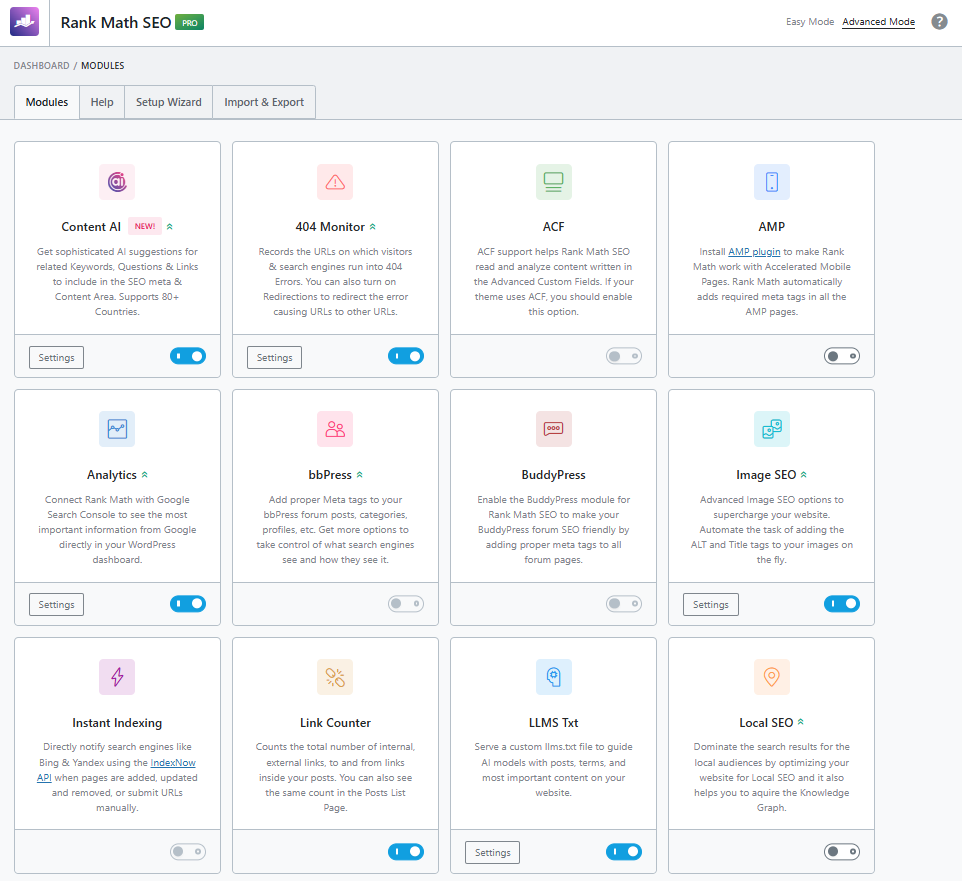
Task: Click the bbPress users icon
Action: [335, 429]
